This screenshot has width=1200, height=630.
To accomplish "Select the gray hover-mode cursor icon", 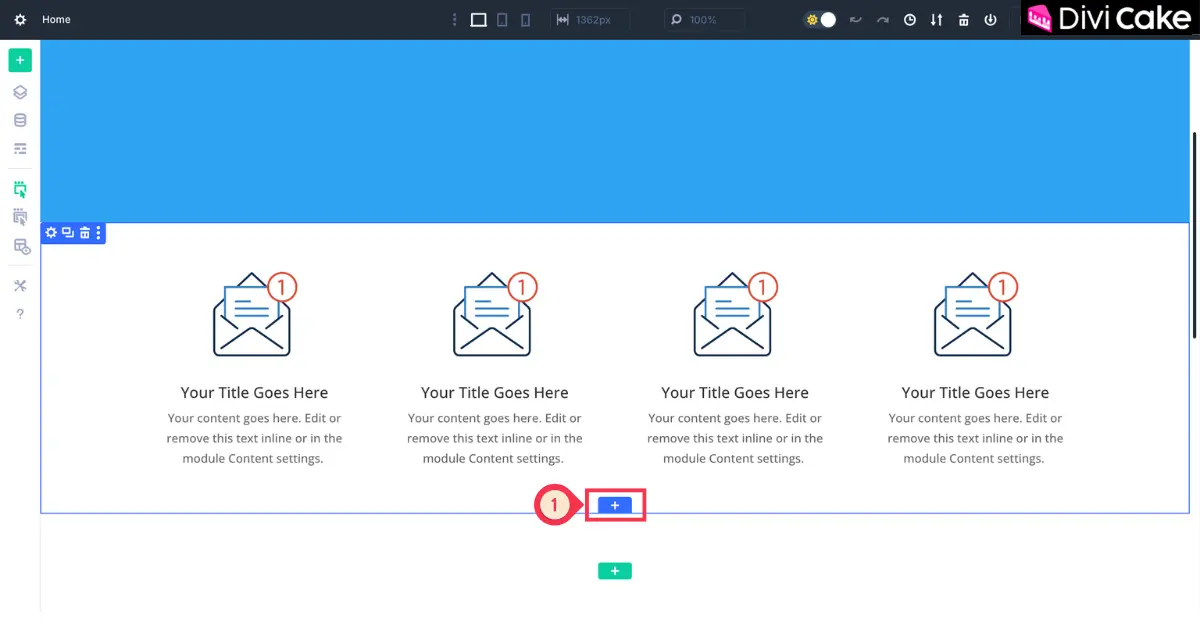I will [20, 217].
